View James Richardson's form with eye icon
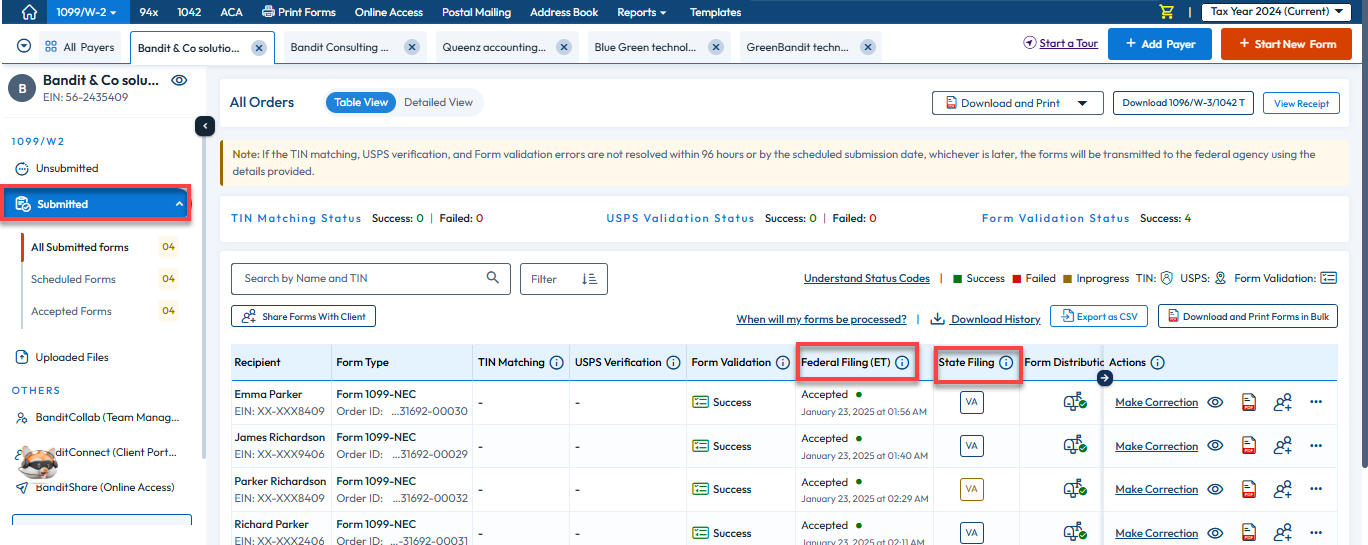1368x545 pixels. tap(1215, 446)
